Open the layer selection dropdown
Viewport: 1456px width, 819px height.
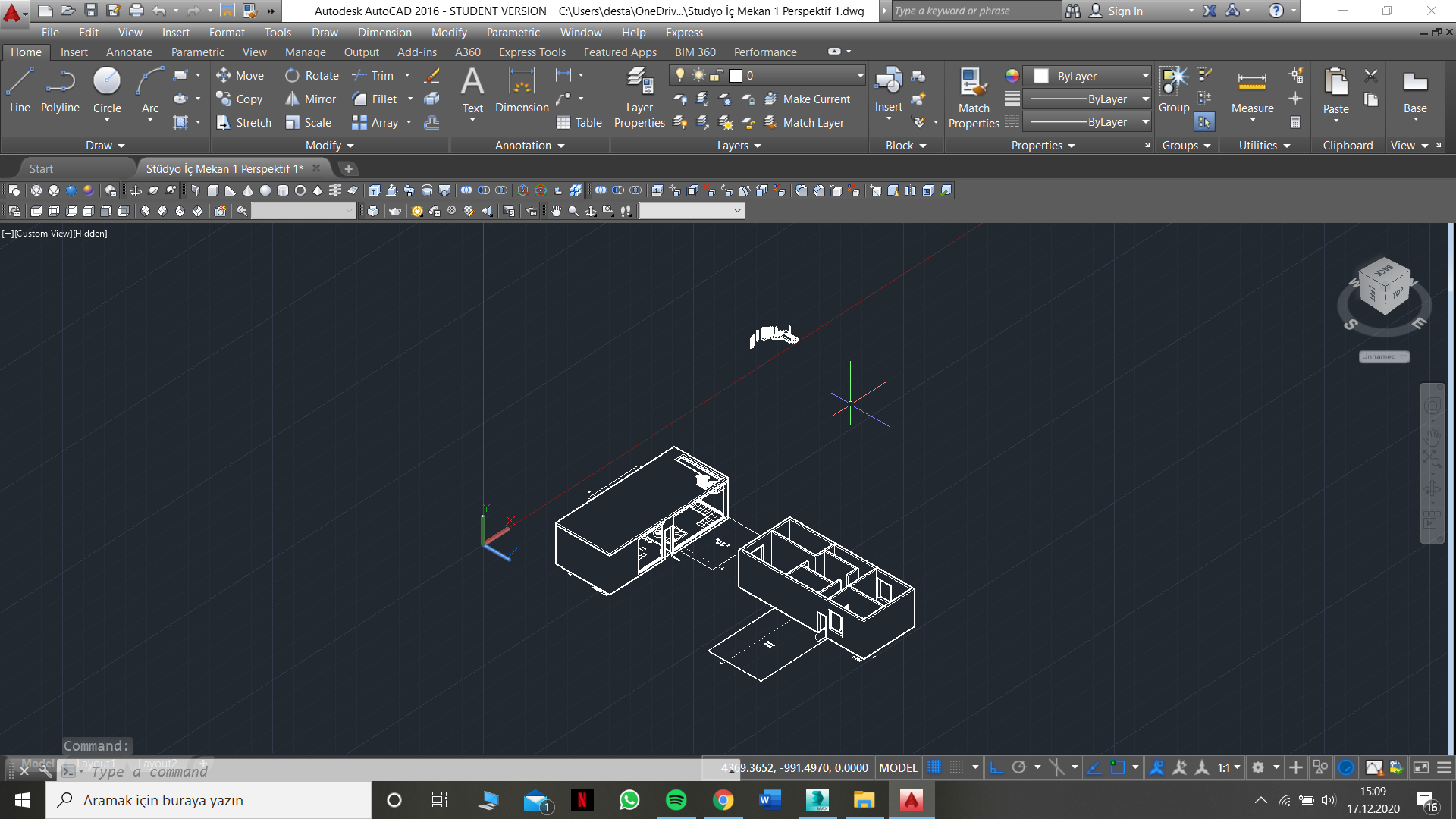tap(860, 75)
